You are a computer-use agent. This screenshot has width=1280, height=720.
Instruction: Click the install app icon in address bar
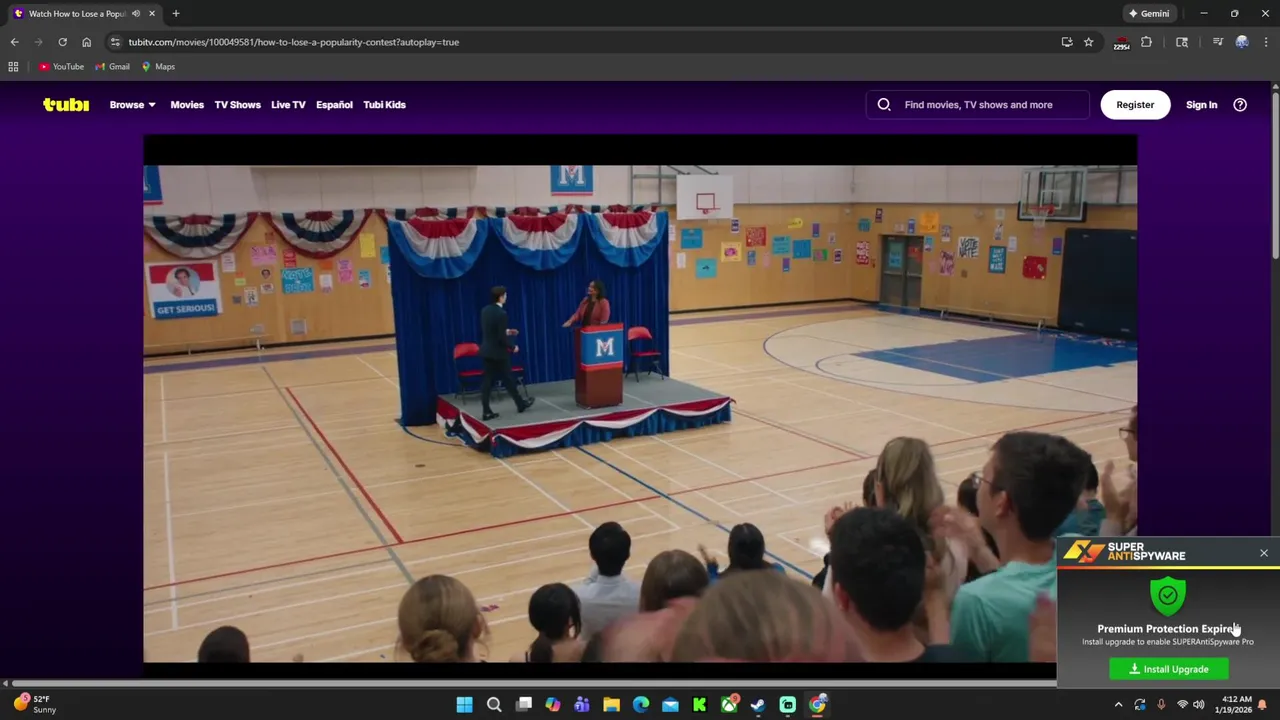1067,42
